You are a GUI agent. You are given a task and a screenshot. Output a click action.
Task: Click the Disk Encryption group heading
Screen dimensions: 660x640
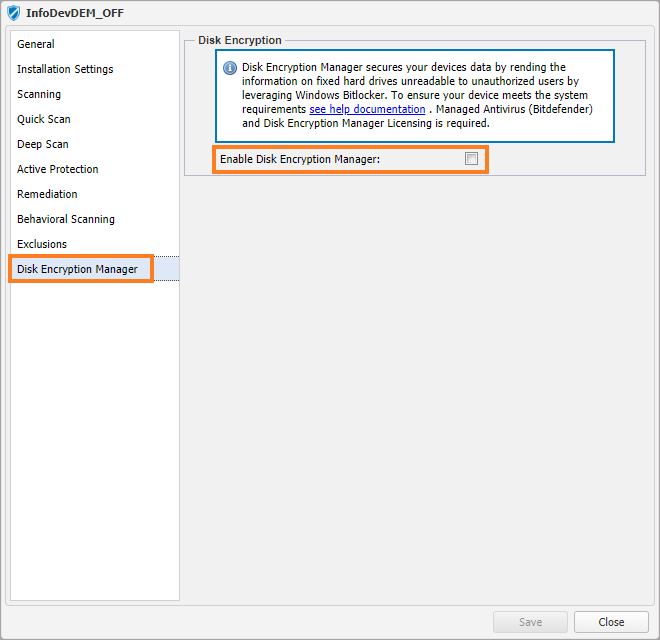point(240,40)
